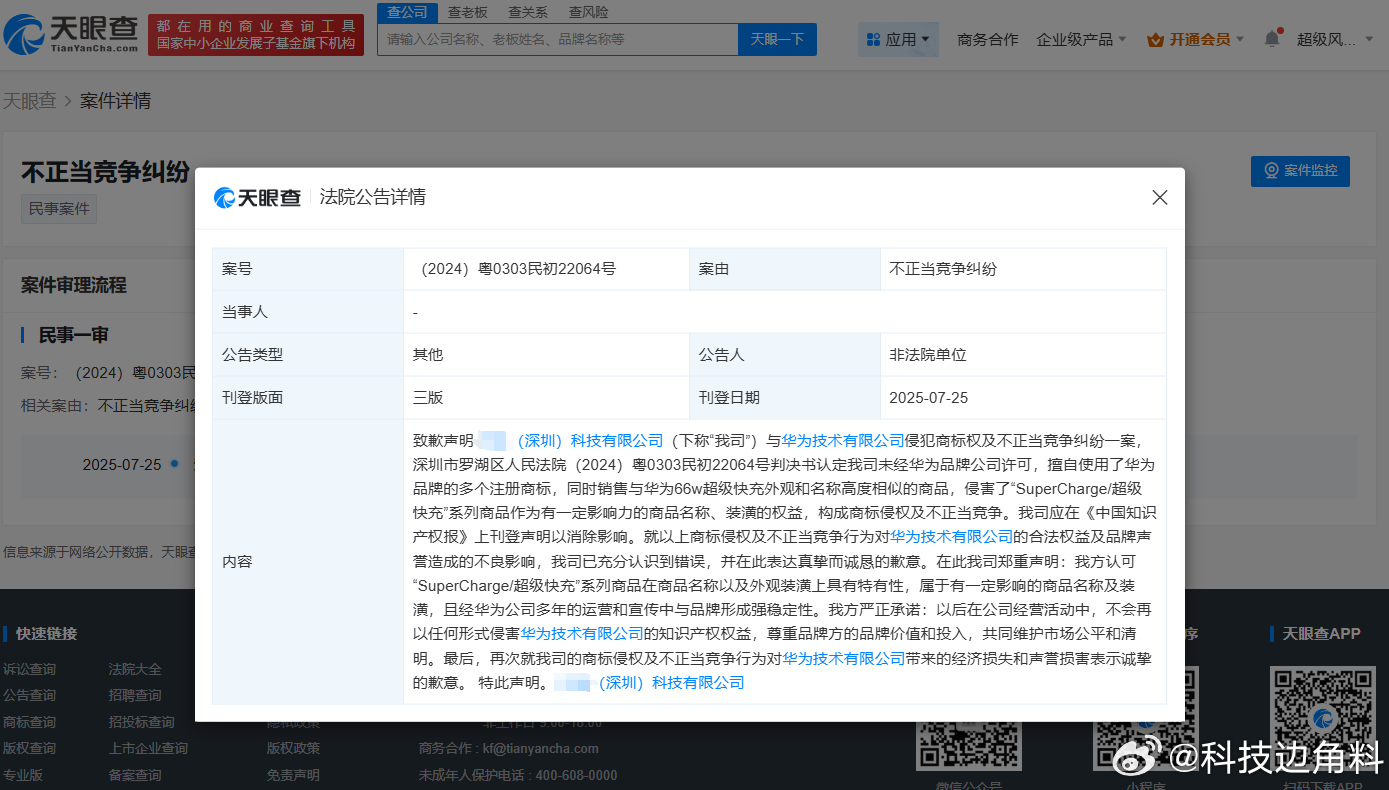Focus the company name search input
Image resolution: width=1389 pixels, height=790 pixels.
(558, 39)
